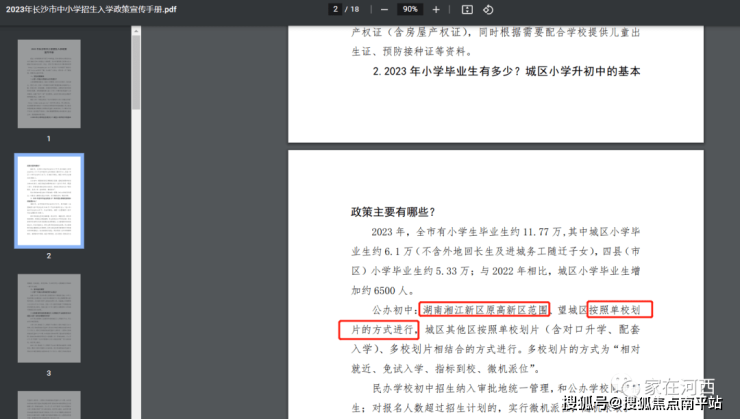
Task: Open the page 1 thumbnail
Action: pos(49,85)
